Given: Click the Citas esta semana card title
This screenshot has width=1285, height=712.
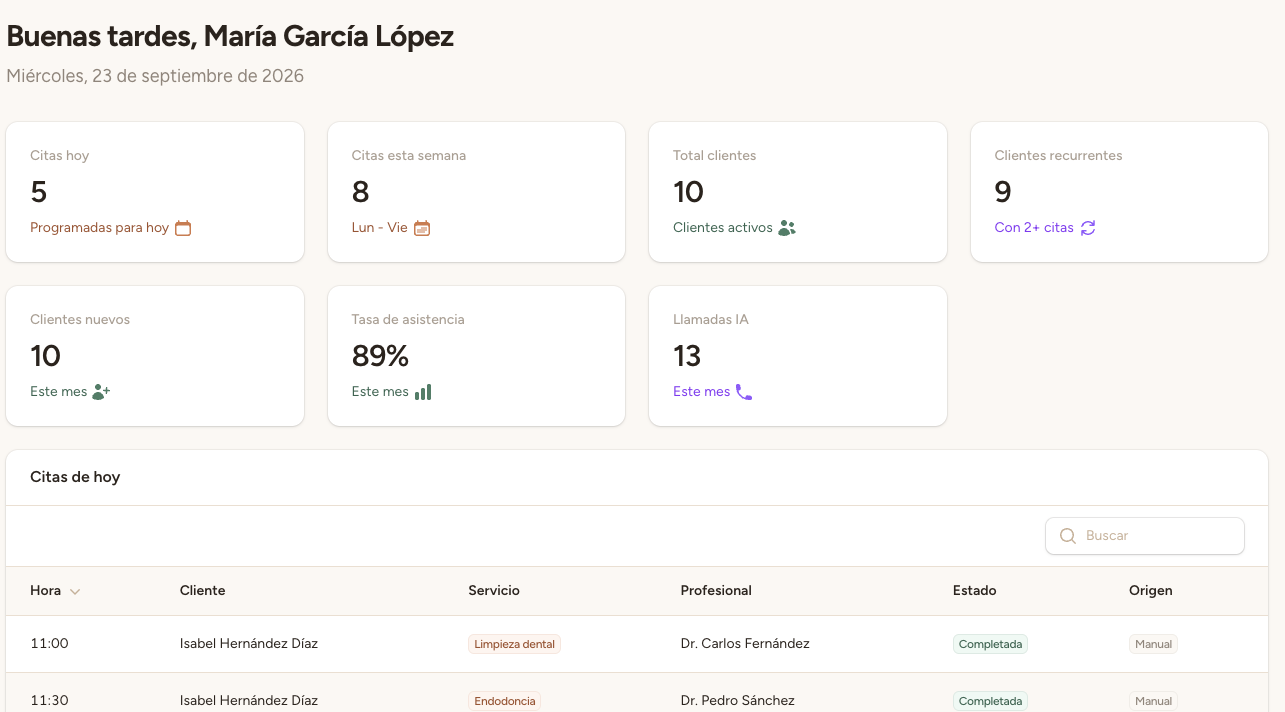Looking at the screenshot, I should click(x=409, y=156).
